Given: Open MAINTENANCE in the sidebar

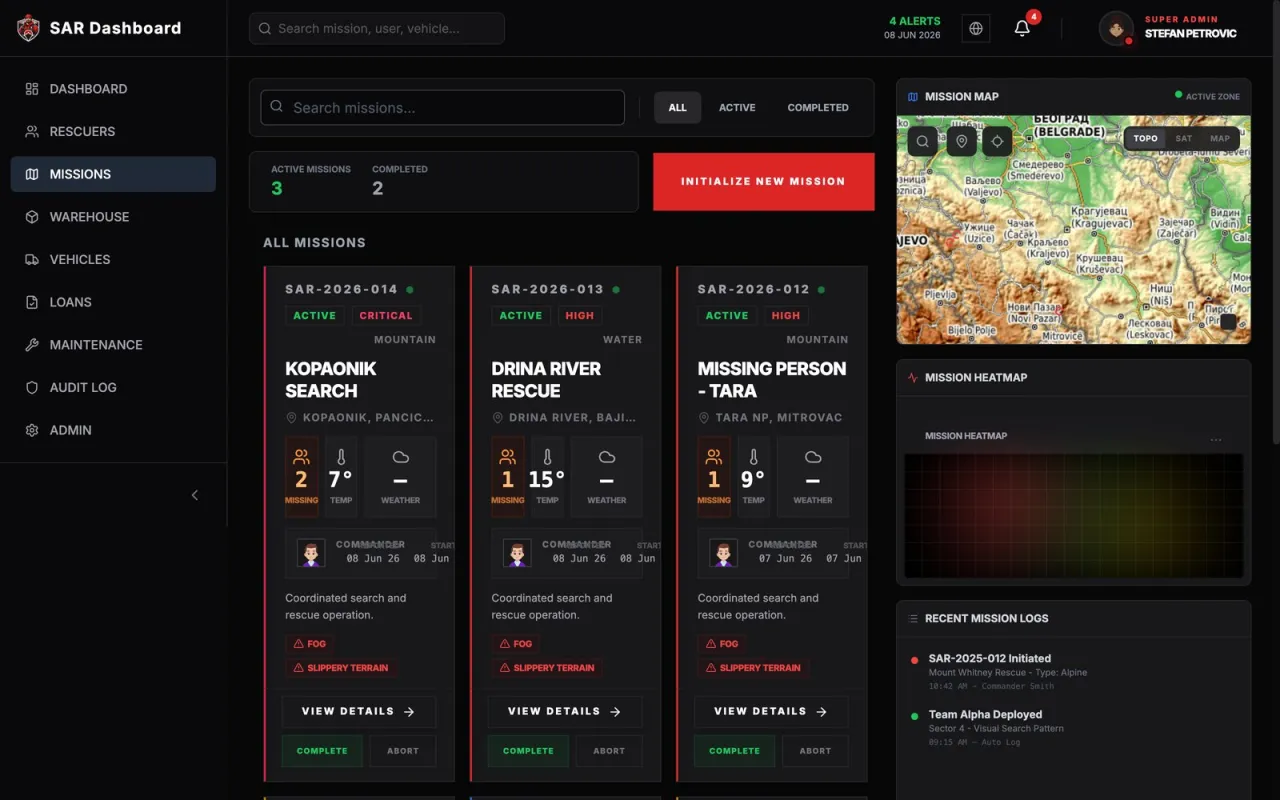Looking at the screenshot, I should pyautogui.click(x=113, y=345).
